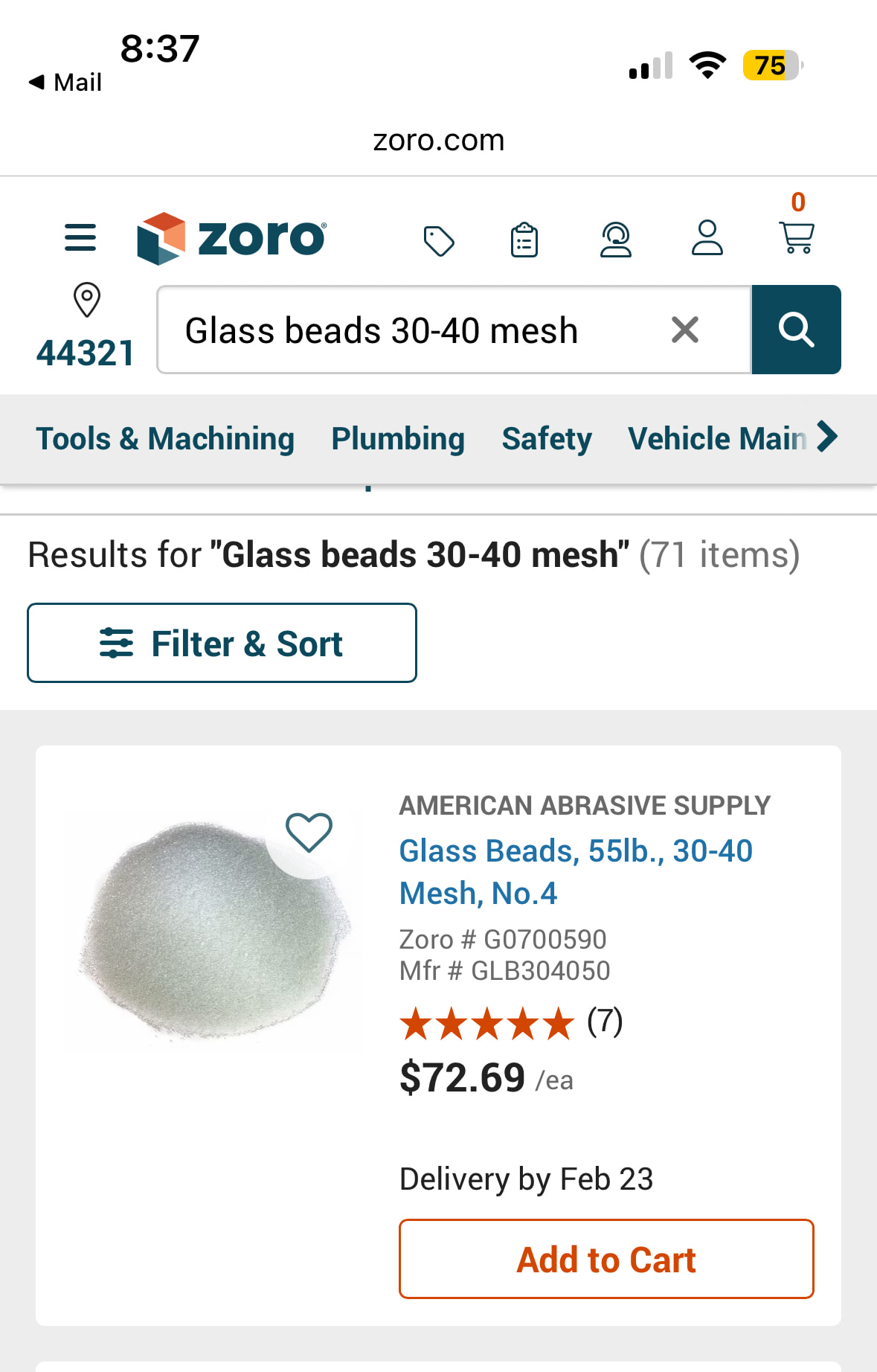Open customer support headset icon
Viewport: 877px width, 1372px height.
coord(616,240)
